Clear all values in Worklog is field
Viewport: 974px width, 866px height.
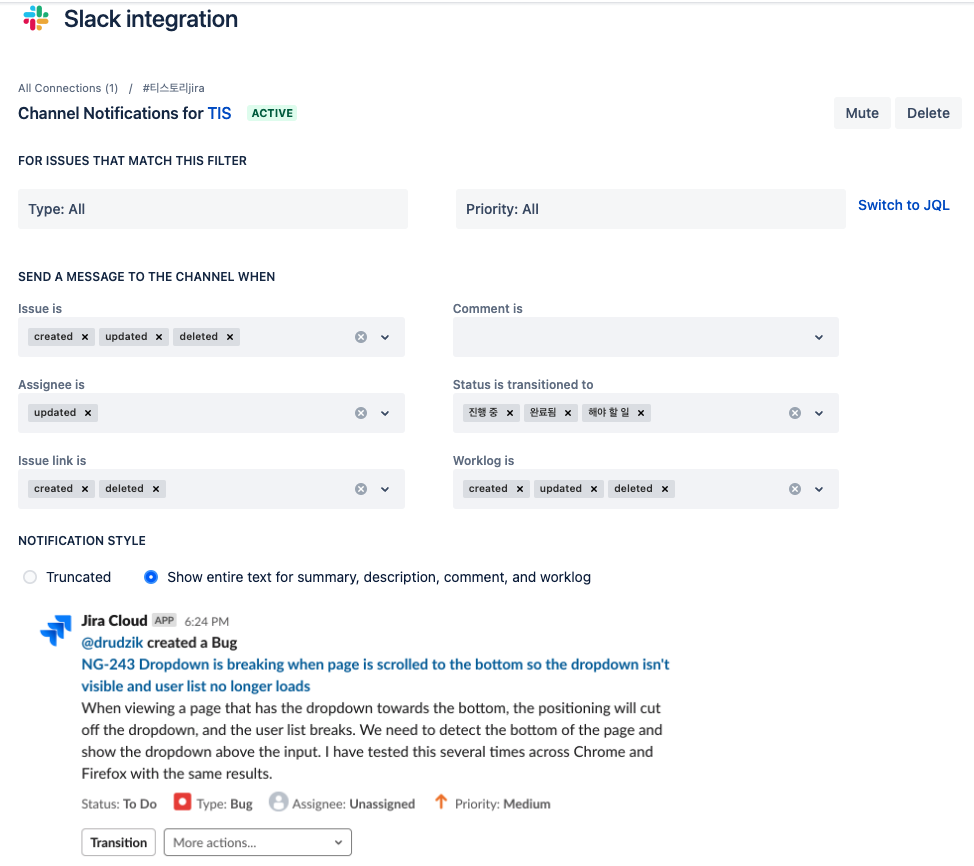pyautogui.click(x=795, y=489)
